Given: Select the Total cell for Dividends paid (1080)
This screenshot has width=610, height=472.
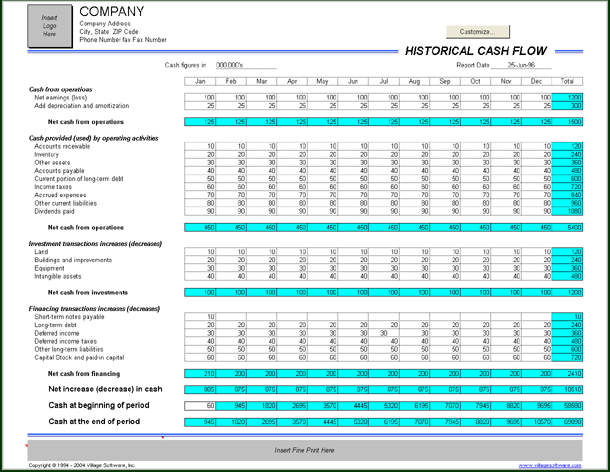Looking at the screenshot, I should pyautogui.click(x=567, y=211).
